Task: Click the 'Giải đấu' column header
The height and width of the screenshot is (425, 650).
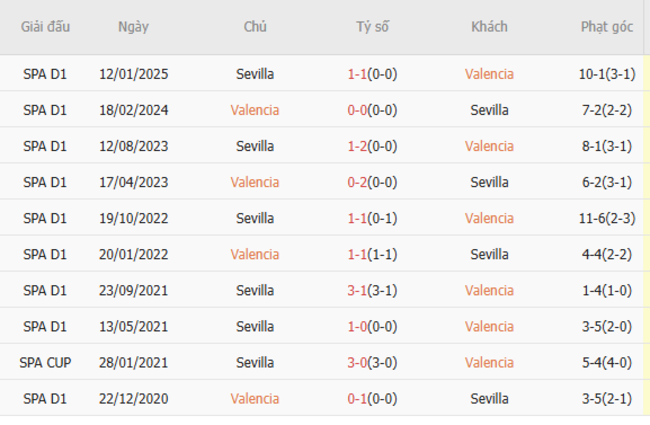Action: pyautogui.click(x=45, y=27)
